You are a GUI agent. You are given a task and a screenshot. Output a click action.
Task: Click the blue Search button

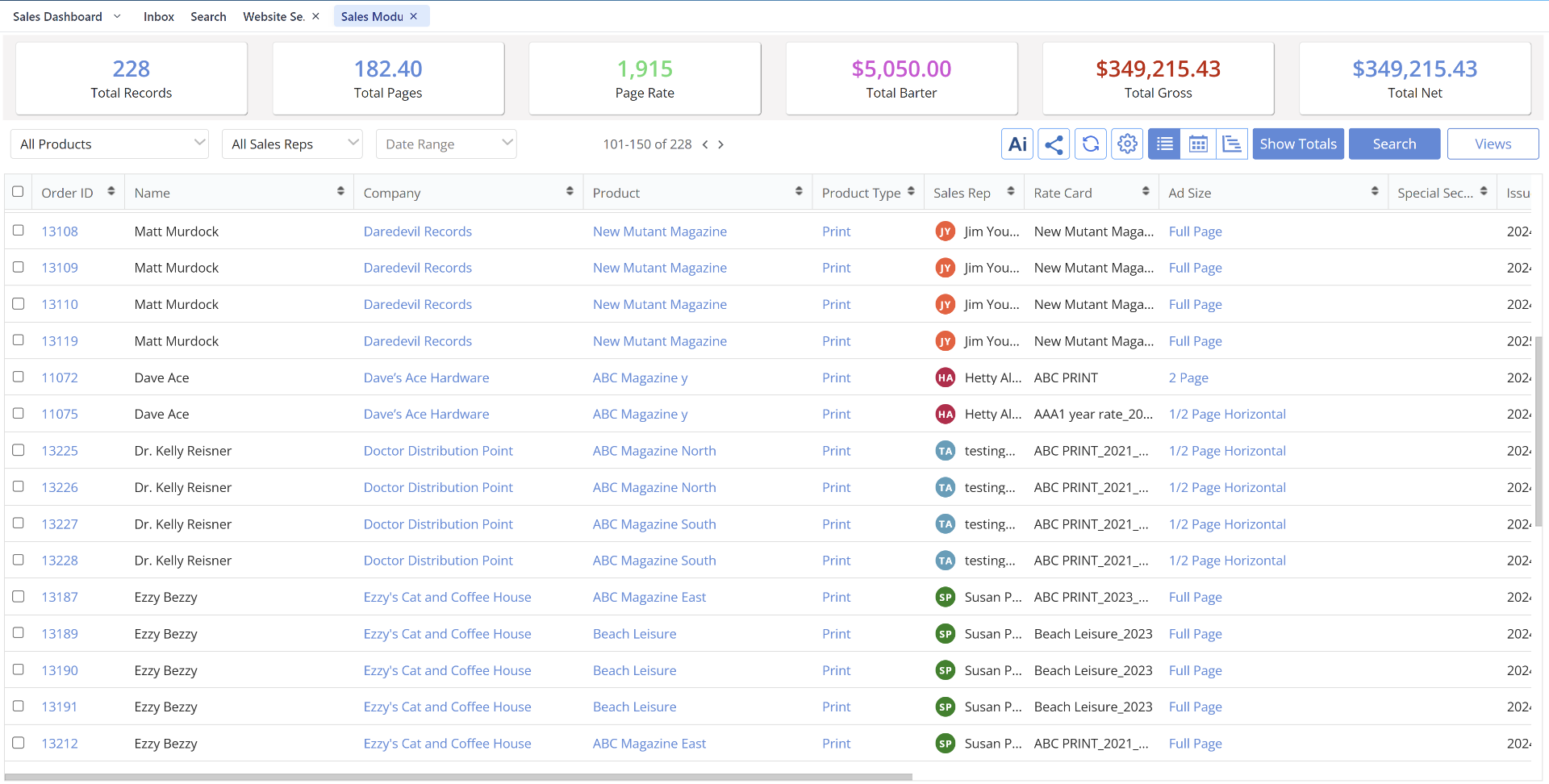click(x=1394, y=144)
